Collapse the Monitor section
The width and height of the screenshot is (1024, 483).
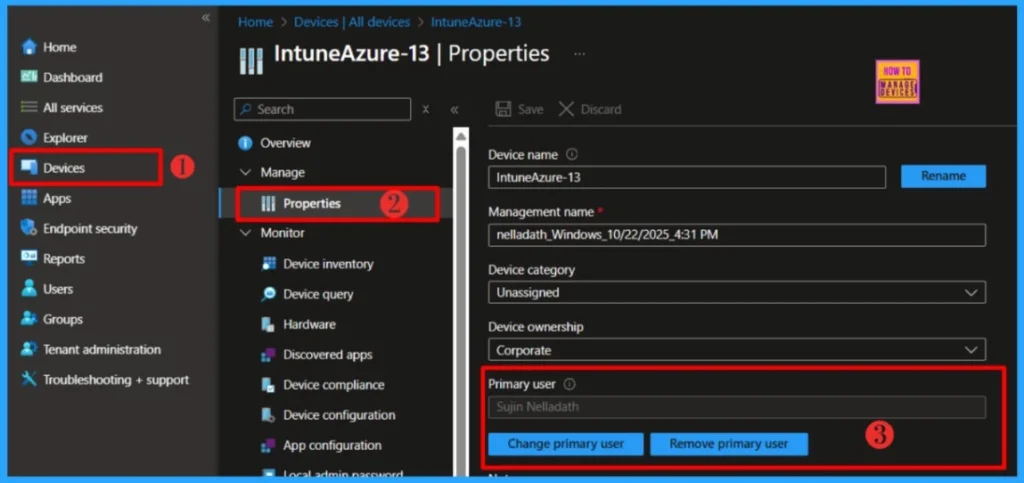point(246,233)
